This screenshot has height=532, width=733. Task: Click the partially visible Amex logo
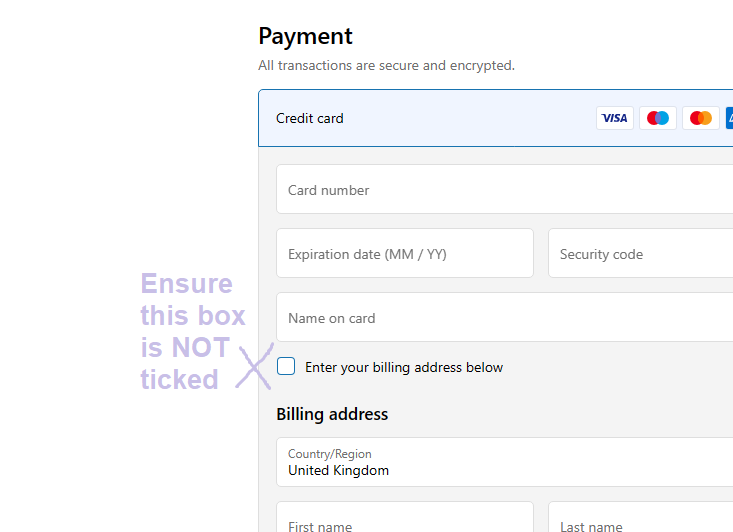(729, 118)
